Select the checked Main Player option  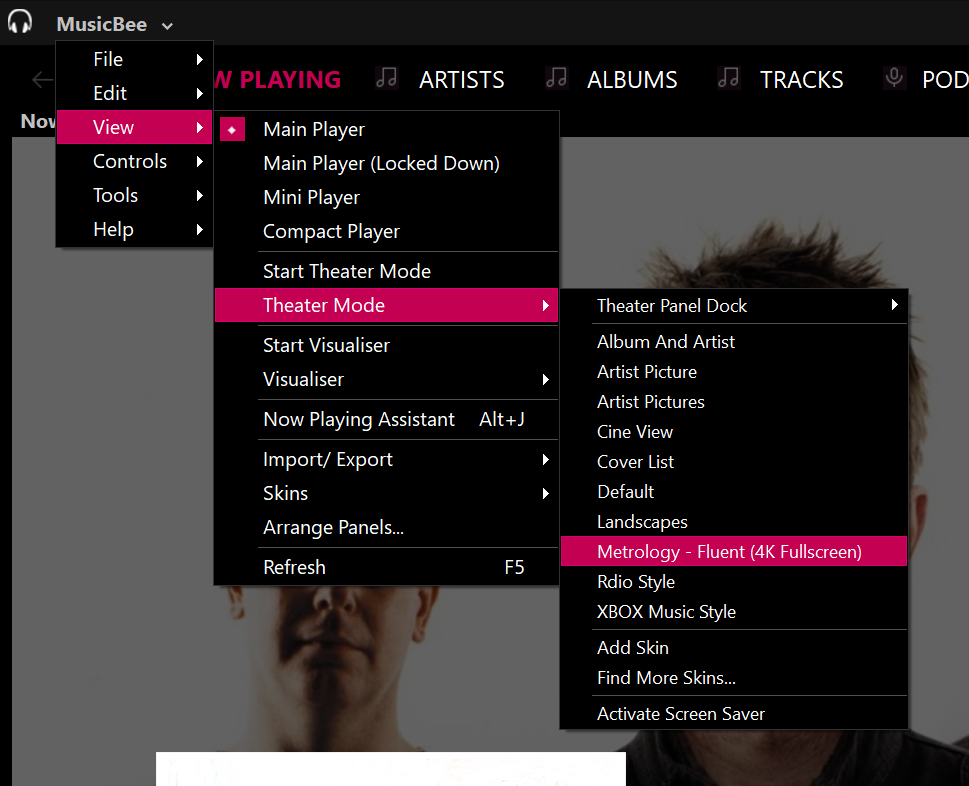[x=386, y=129]
